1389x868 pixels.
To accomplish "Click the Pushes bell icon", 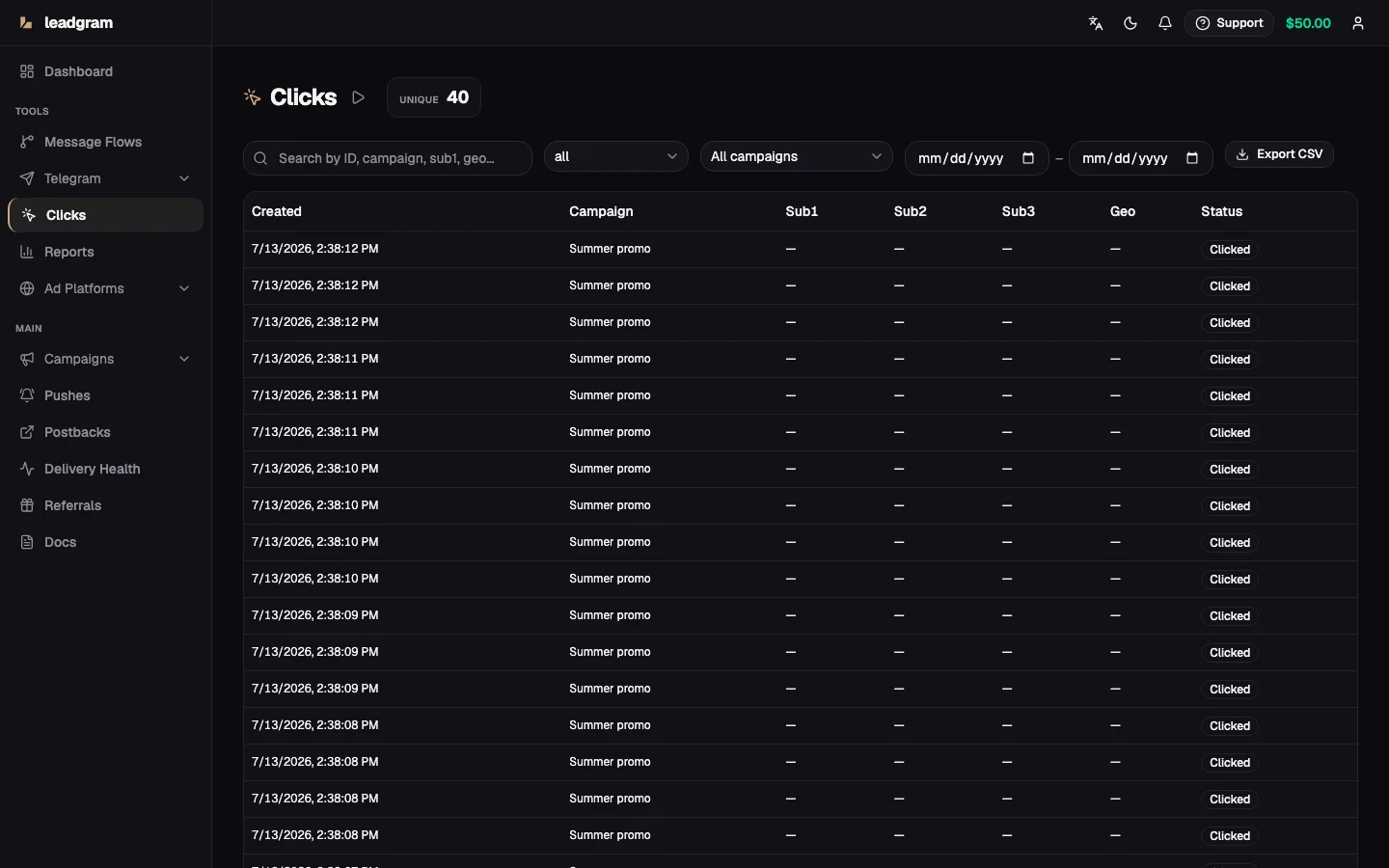I will (27, 395).
